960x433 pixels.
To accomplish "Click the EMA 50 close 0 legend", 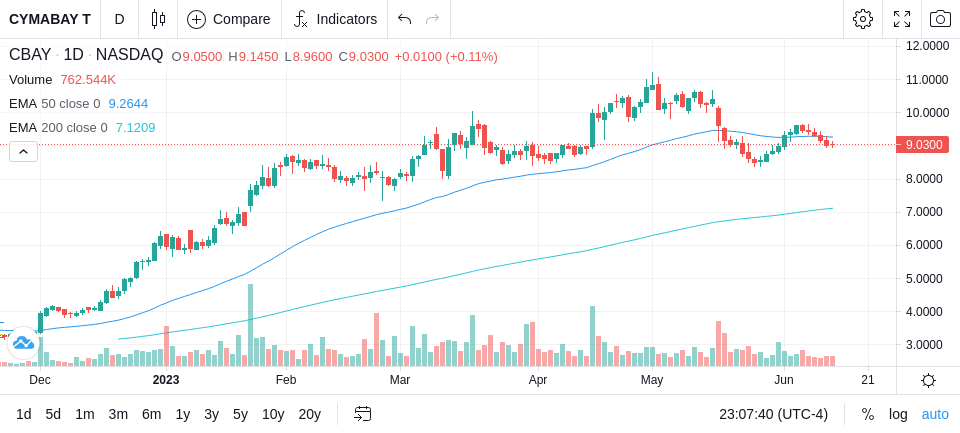I will click(54, 104).
